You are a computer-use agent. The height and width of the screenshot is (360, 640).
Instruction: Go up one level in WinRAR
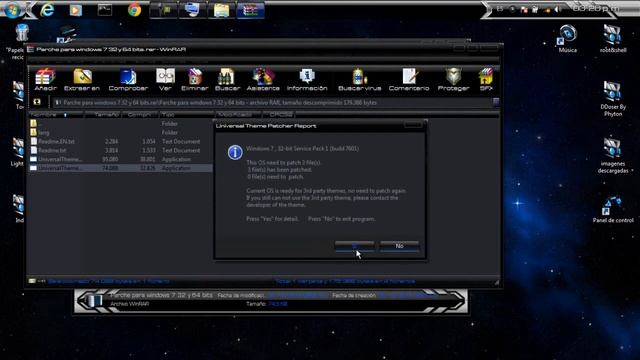(x=37, y=102)
